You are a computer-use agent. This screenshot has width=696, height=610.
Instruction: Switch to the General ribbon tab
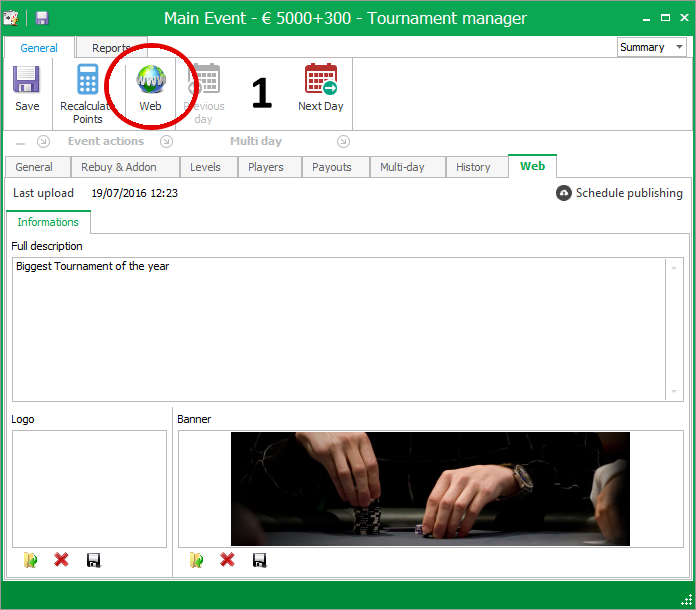(x=39, y=48)
